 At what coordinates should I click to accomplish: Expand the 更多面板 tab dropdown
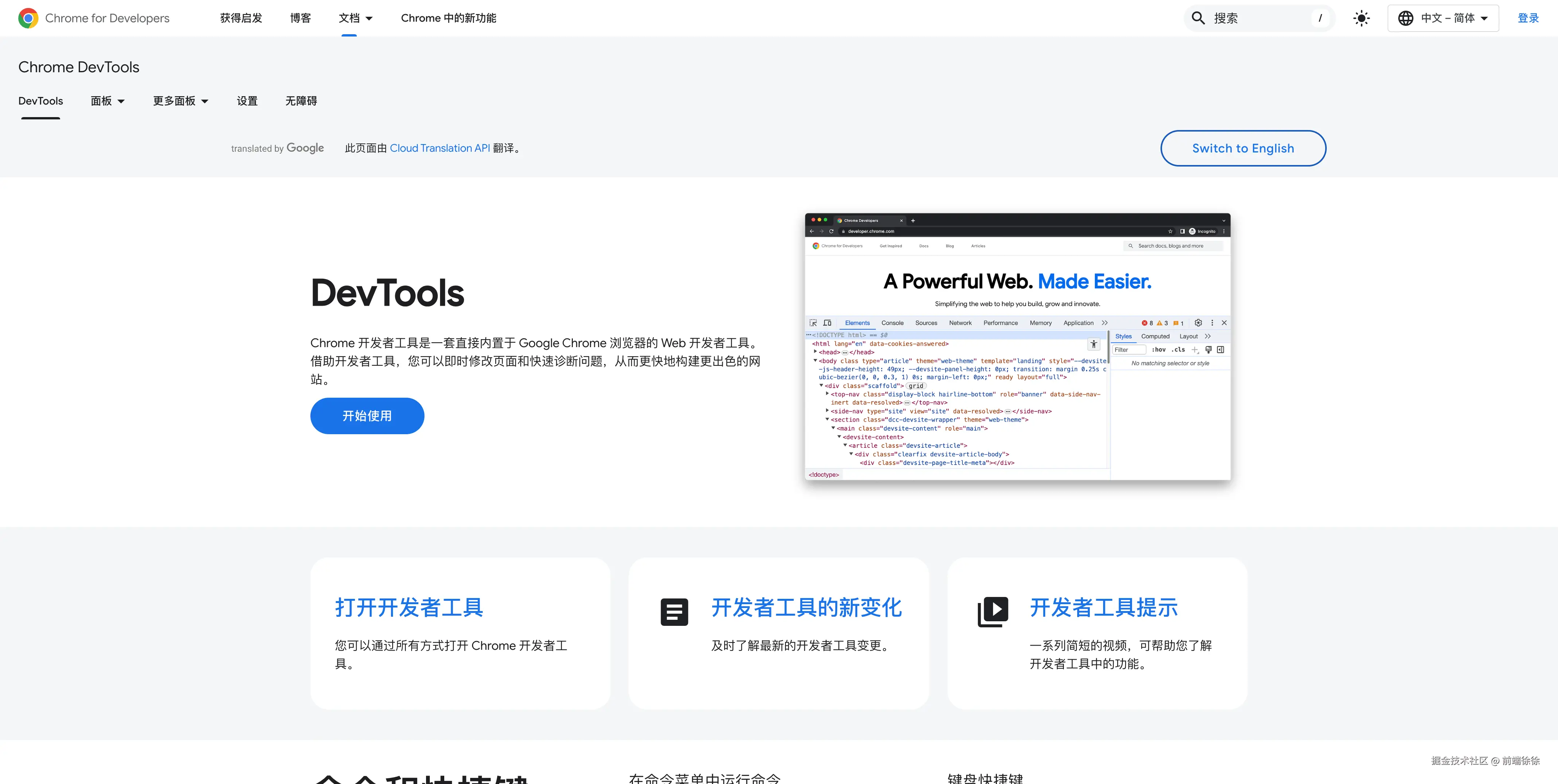(x=180, y=101)
